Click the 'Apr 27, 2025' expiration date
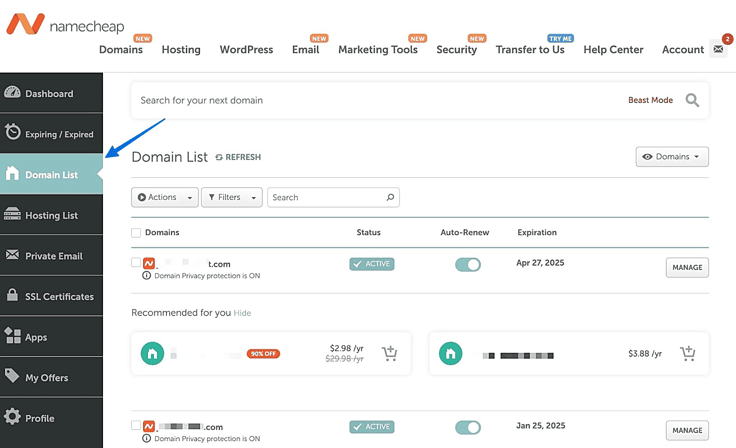Image resolution: width=736 pixels, height=448 pixels. pyautogui.click(x=540, y=263)
